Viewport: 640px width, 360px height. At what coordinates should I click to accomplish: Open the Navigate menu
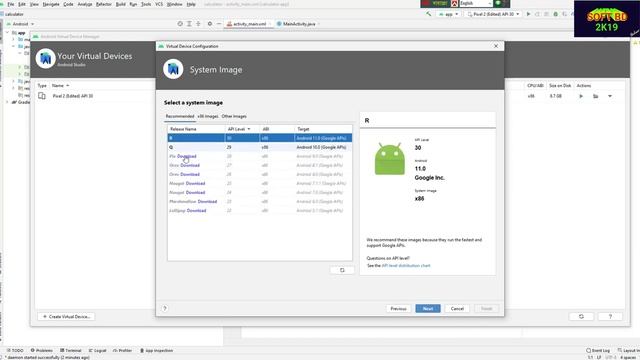51,4
